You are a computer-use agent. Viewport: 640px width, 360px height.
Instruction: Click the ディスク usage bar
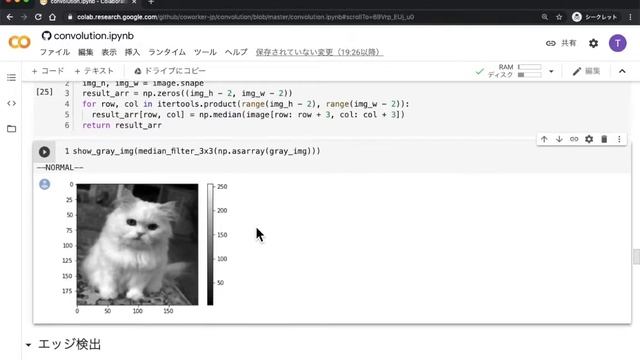tap(529, 75)
